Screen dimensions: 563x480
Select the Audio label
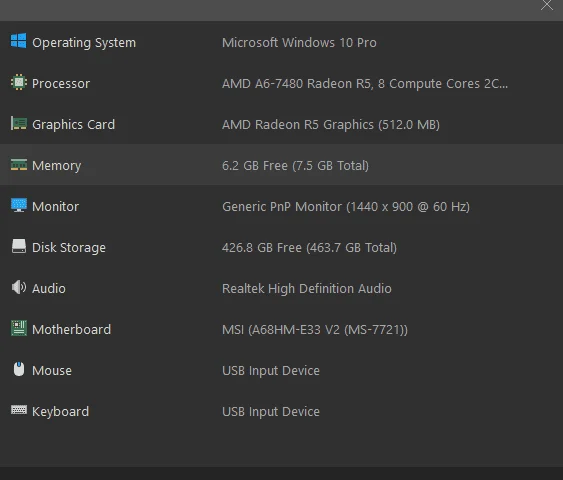coord(49,289)
